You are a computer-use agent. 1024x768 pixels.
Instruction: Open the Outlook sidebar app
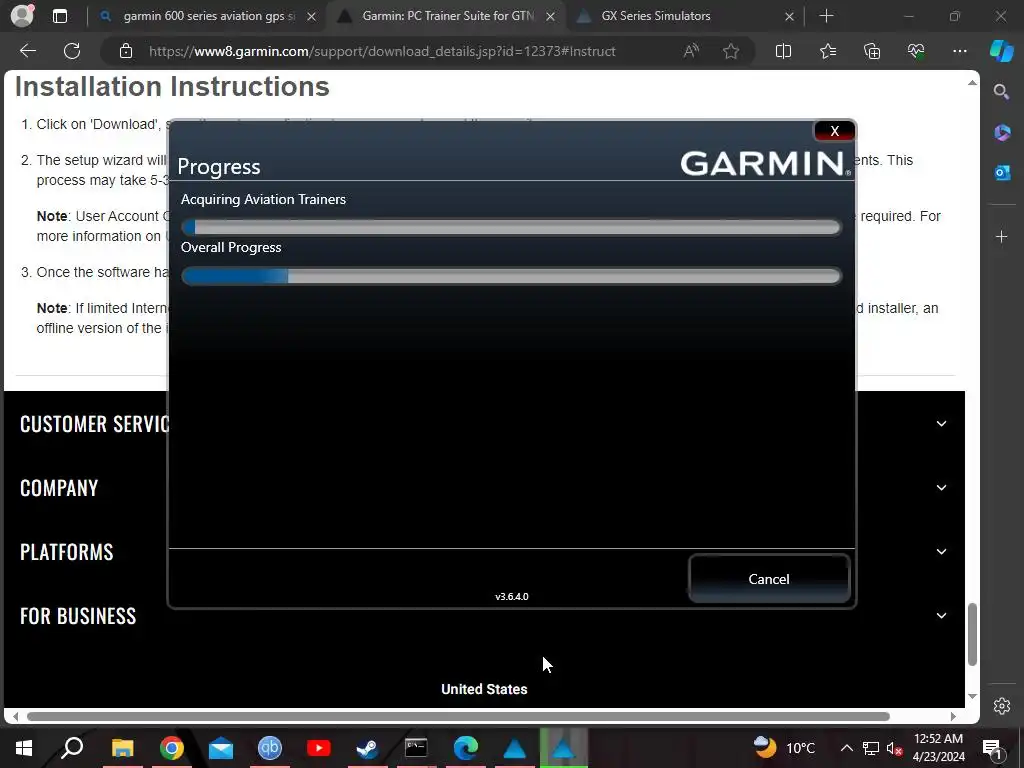point(1001,172)
